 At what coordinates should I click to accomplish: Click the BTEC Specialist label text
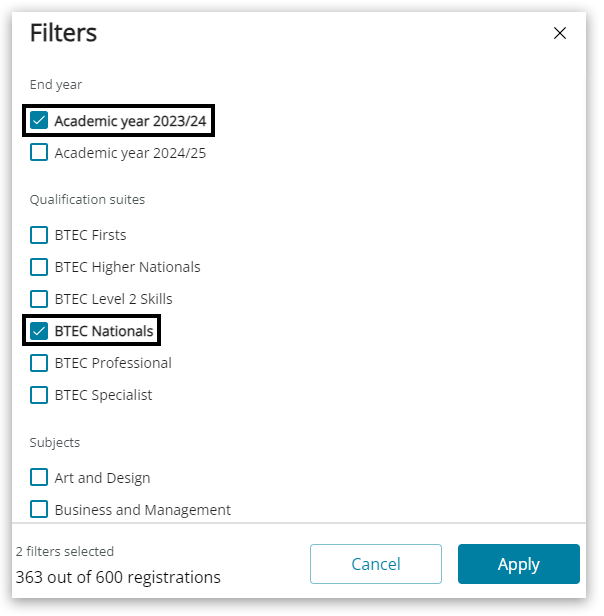[103, 395]
